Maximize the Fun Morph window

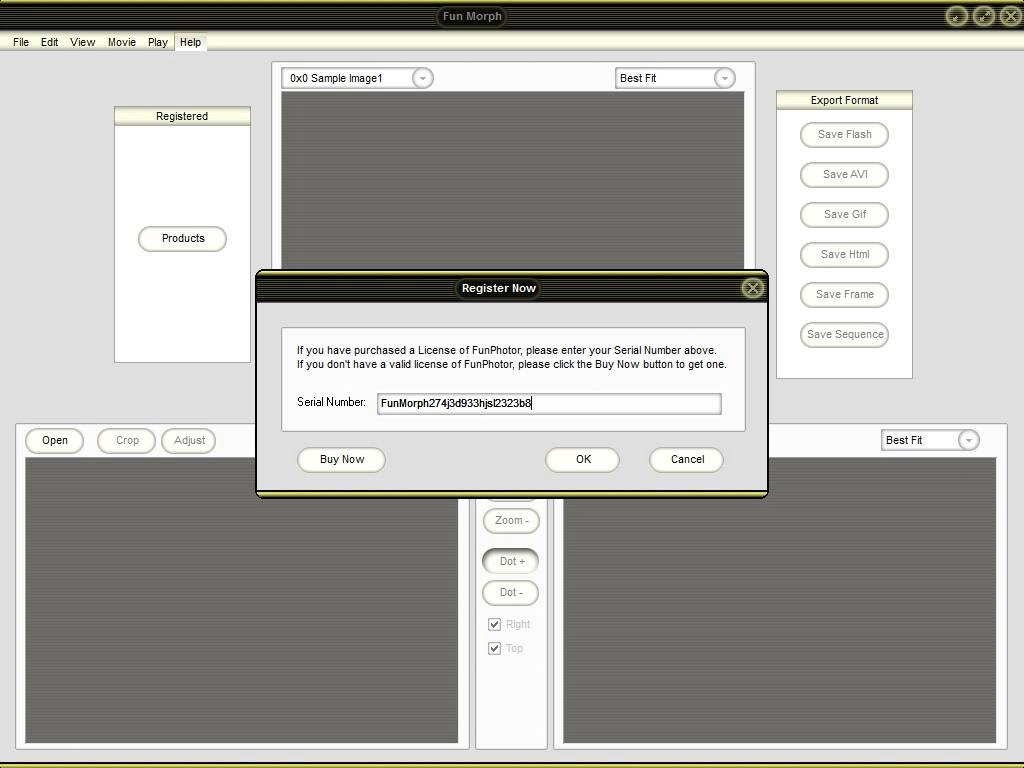click(x=984, y=16)
